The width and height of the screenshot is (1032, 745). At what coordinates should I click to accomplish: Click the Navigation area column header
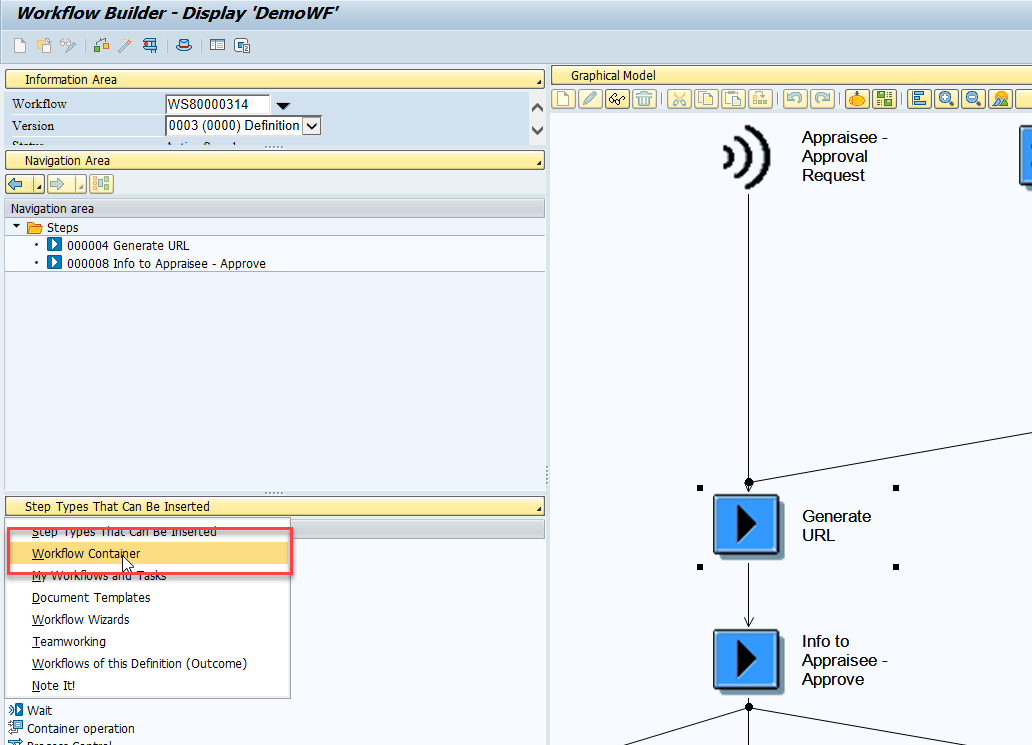(x=274, y=209)
